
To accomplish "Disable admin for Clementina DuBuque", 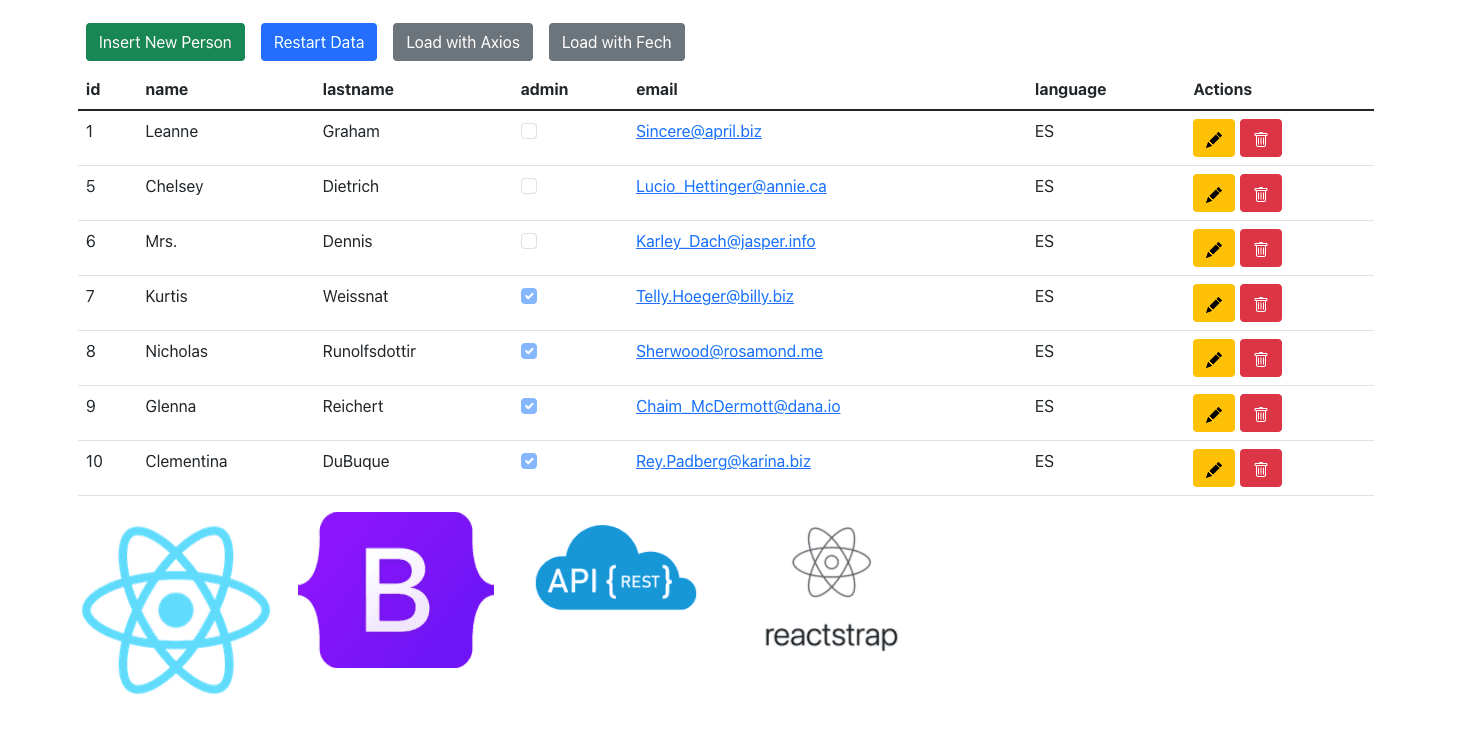I will click(529, 461).
